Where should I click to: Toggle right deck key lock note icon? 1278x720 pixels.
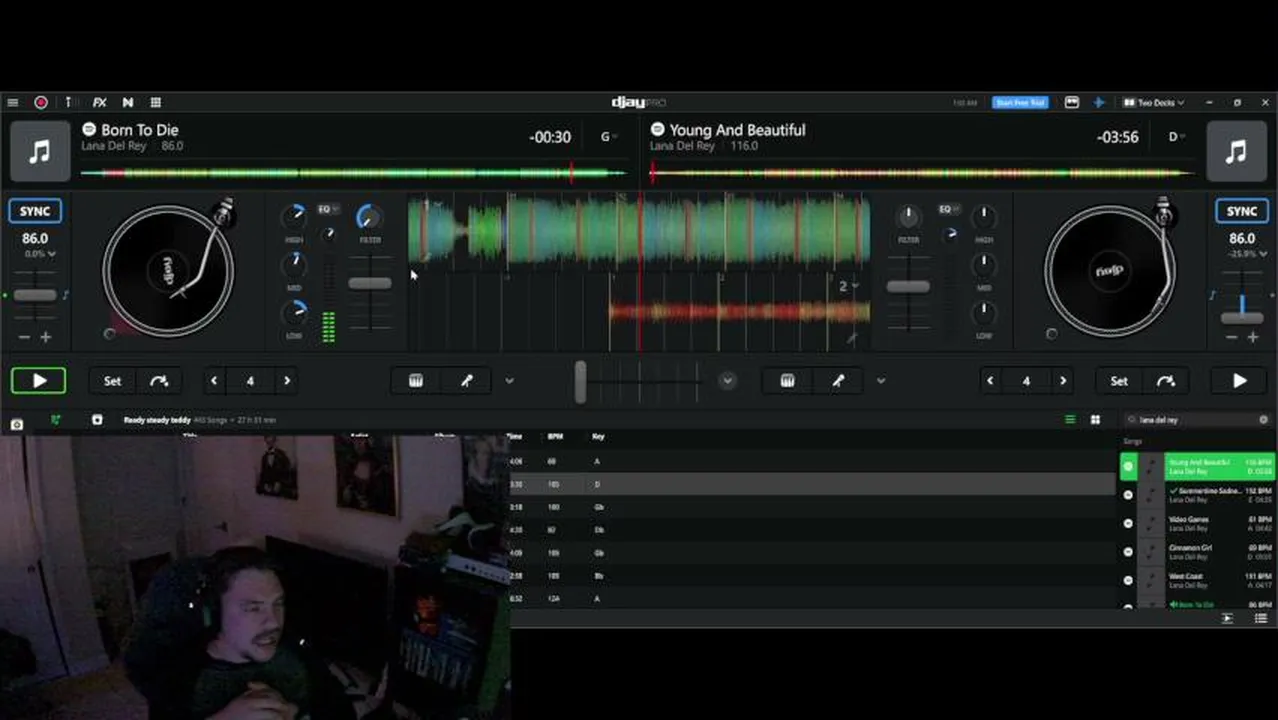pos(1212,295)
